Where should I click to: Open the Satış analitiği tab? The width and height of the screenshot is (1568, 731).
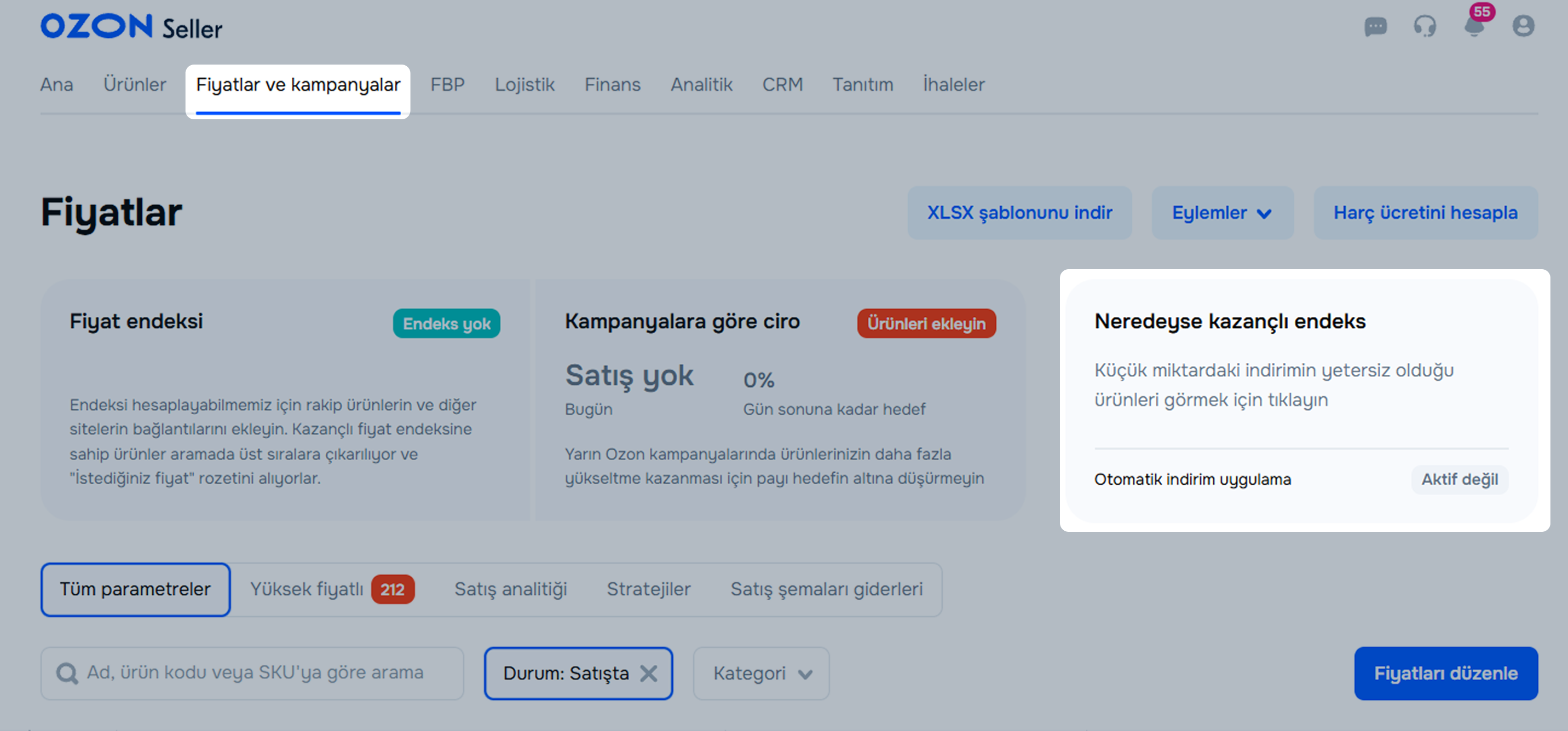(511, 589)
